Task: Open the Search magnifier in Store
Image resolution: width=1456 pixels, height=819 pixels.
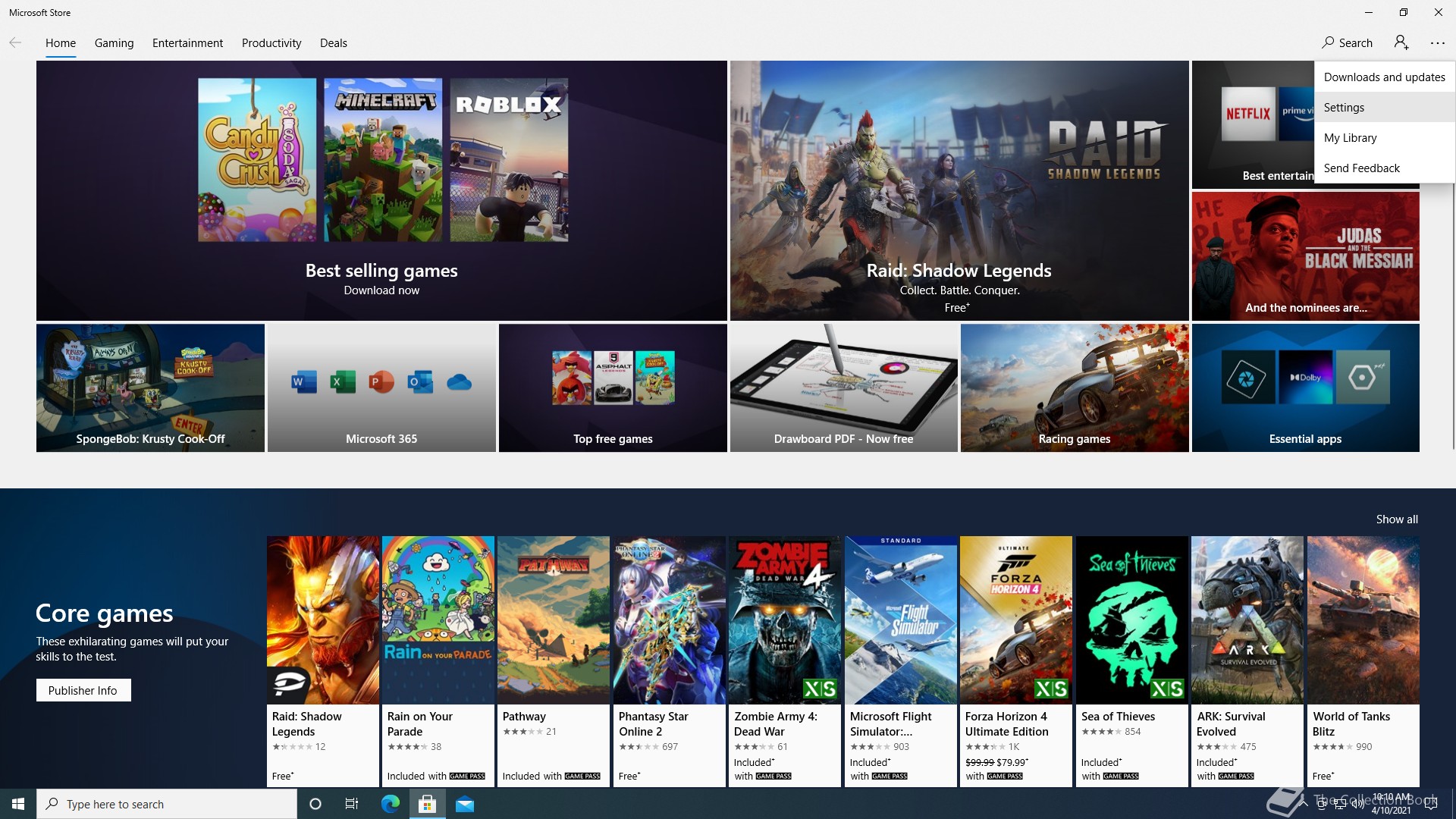Action: [x=1347, y=43]
